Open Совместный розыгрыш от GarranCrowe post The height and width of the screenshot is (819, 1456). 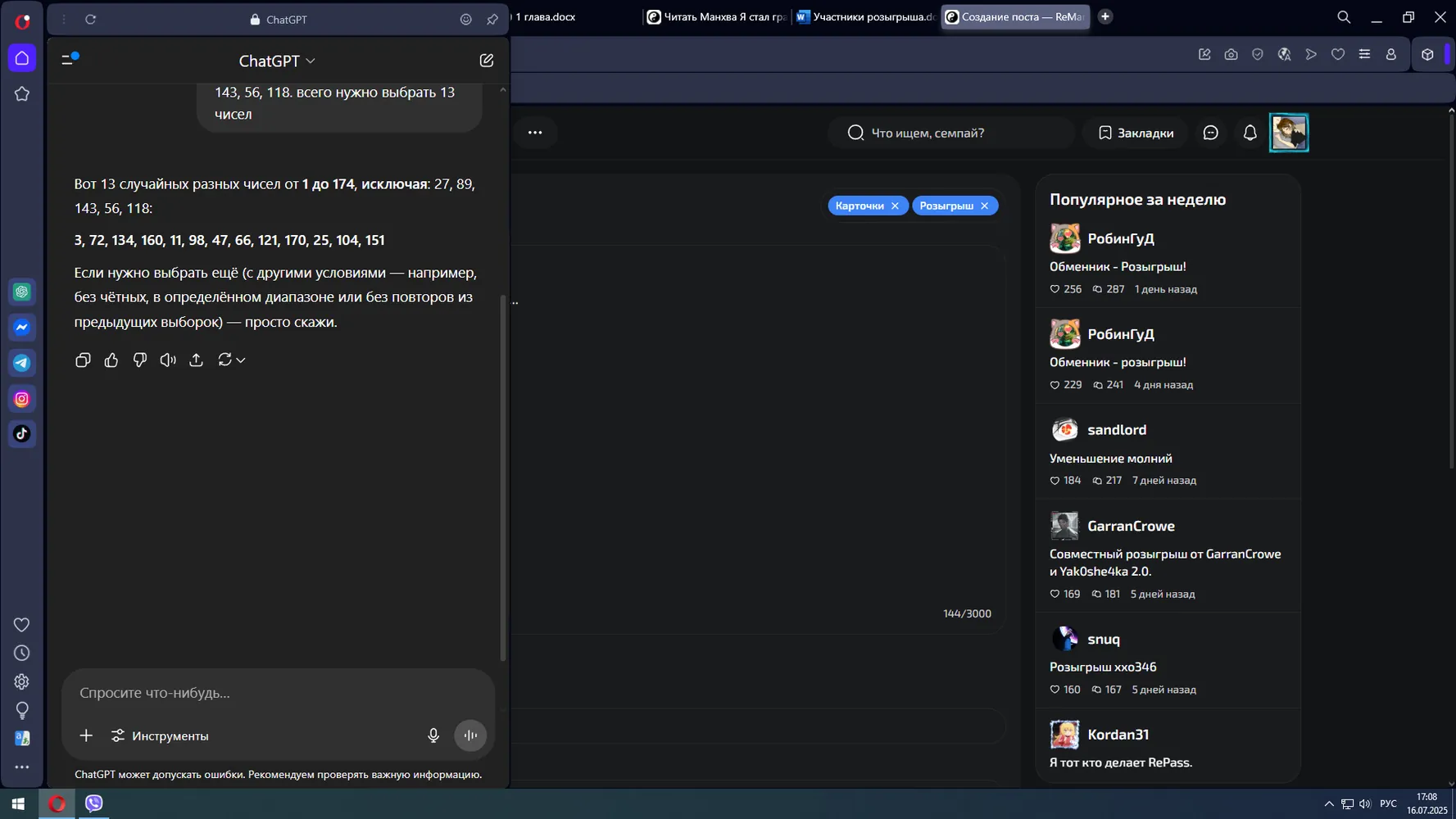(1165, 563)
